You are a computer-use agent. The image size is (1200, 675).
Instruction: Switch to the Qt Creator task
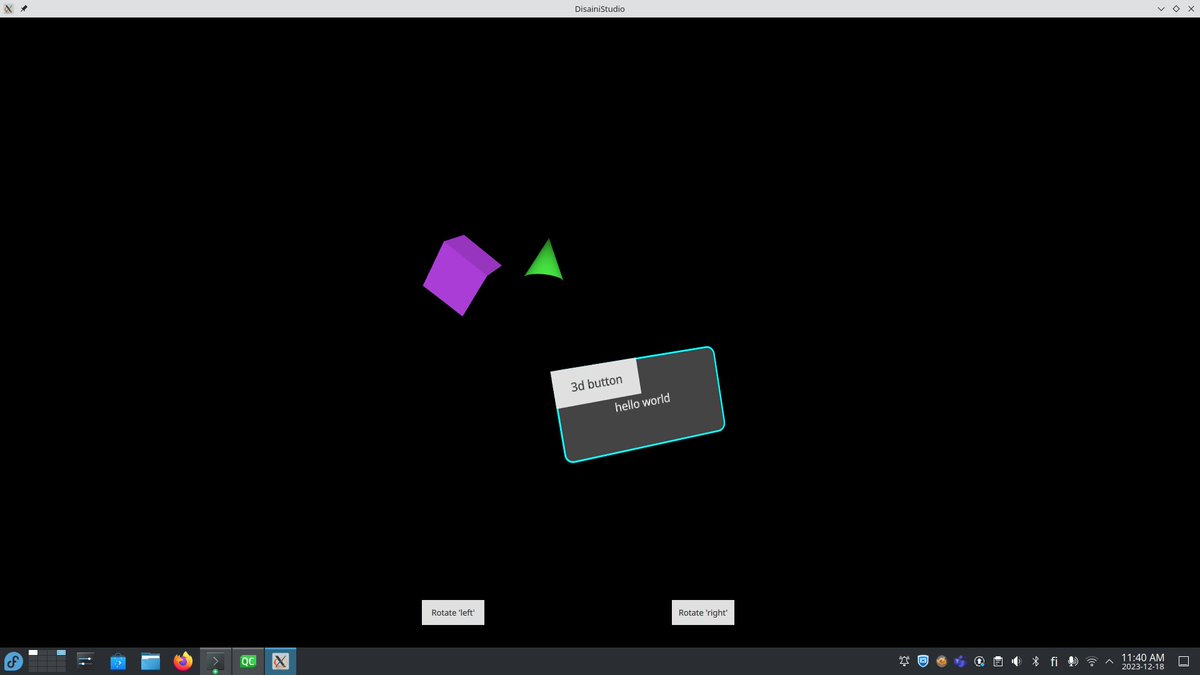(x=247, y=661)
